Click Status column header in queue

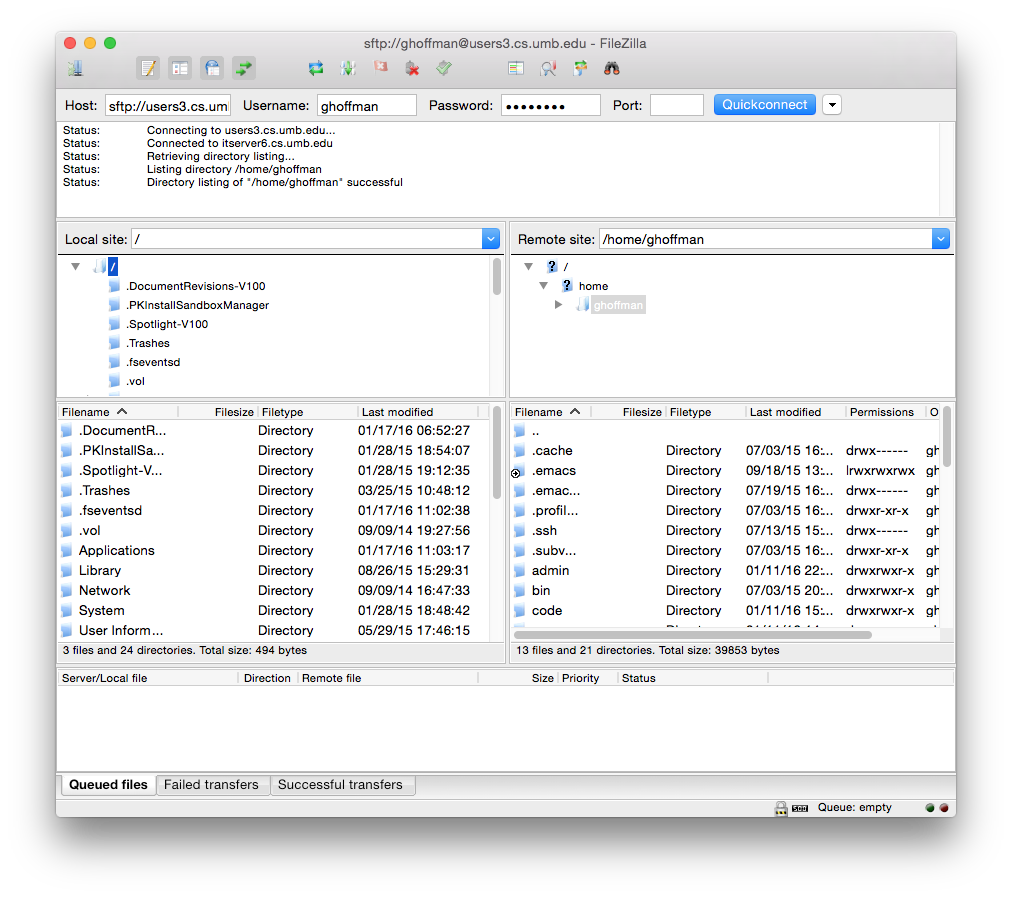click(693, 678)
